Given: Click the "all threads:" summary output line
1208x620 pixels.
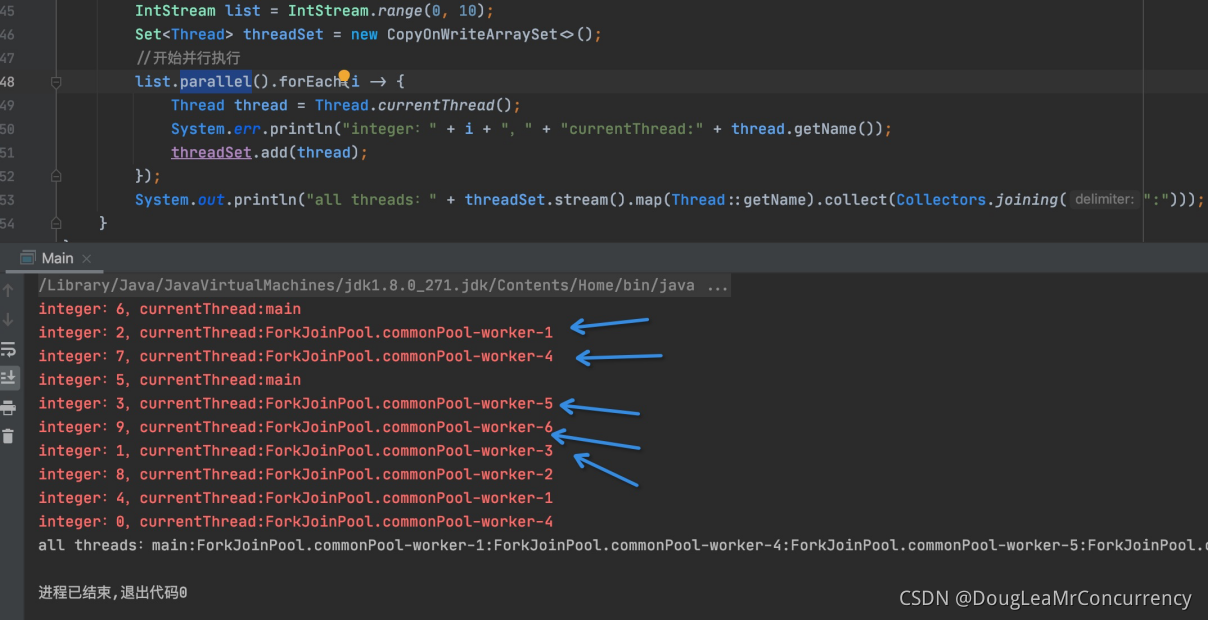Looking at the screenshot, I should tap(622, 546).
